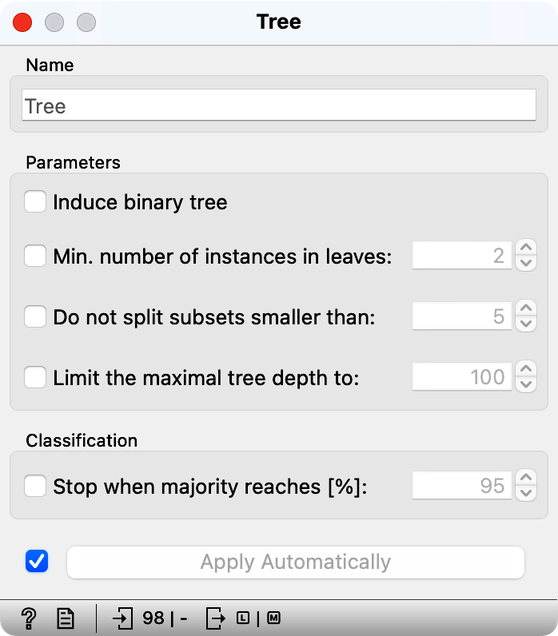Click the Learner output L icon
Screen dimensions: 558x636
tap(243, 618)
